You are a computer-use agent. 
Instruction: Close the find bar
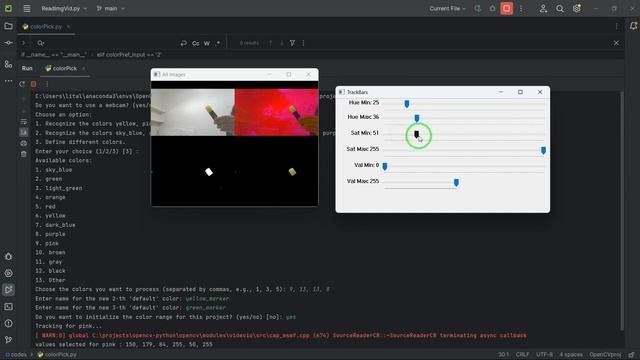(x=616, y=43)
